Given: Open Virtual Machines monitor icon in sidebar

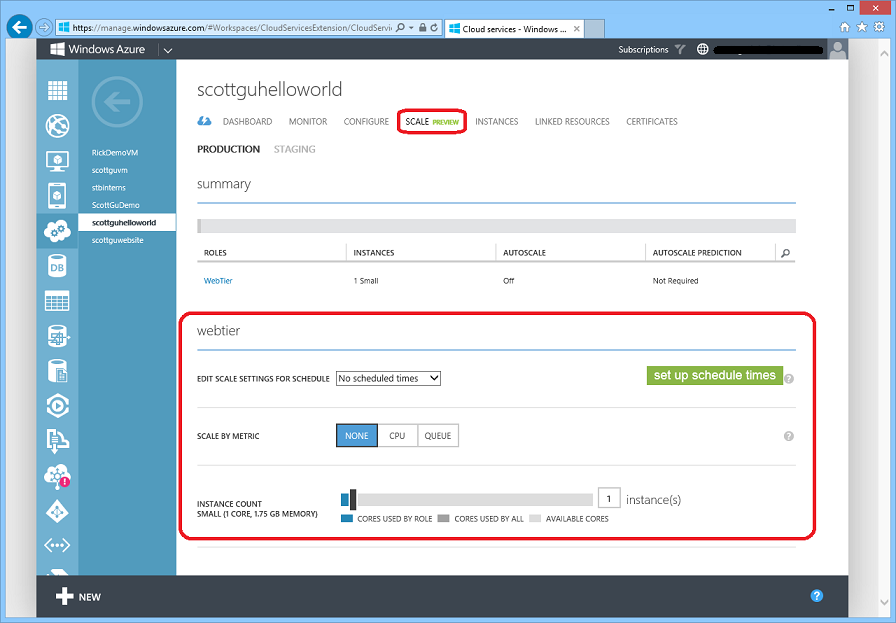Looking at the screenshot, I should pyautogui.click(x=57, y=161).
